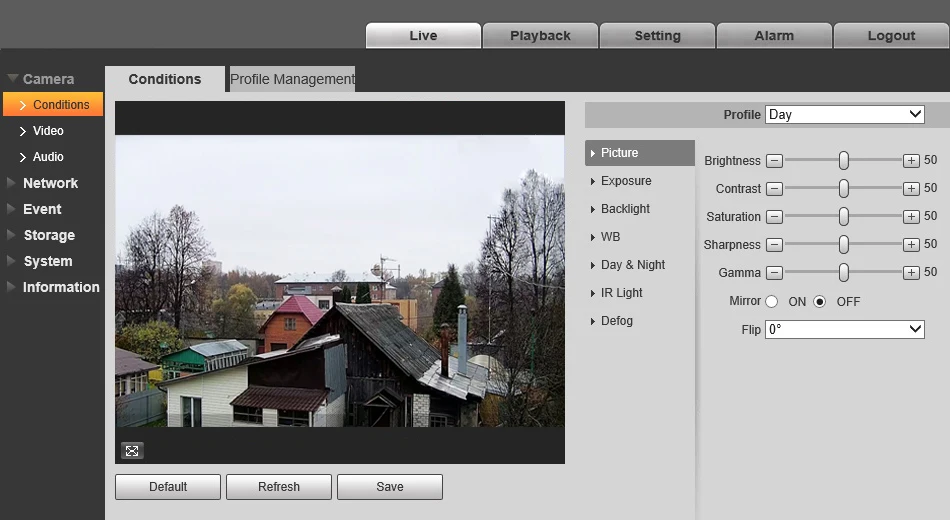This screenshot has width=950, height=520.
Task: Click the Sharpness slider handle
Action: [x=843, y=244]
